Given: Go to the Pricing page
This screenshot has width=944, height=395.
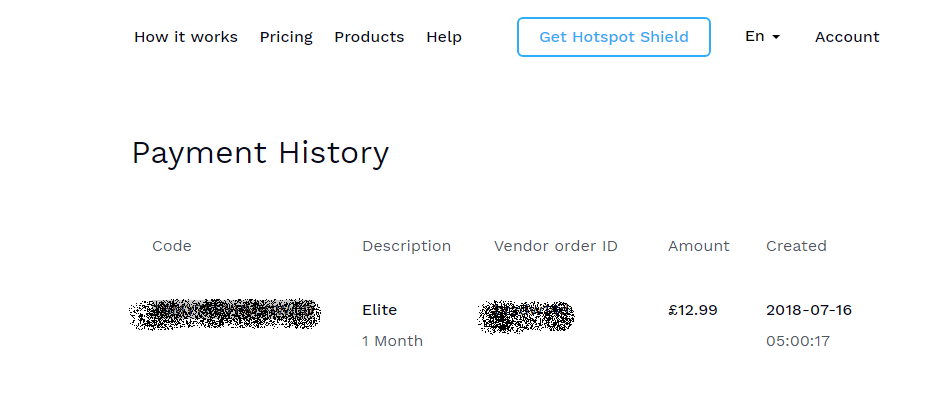Looking at the screenshot, I should point(286,37).
